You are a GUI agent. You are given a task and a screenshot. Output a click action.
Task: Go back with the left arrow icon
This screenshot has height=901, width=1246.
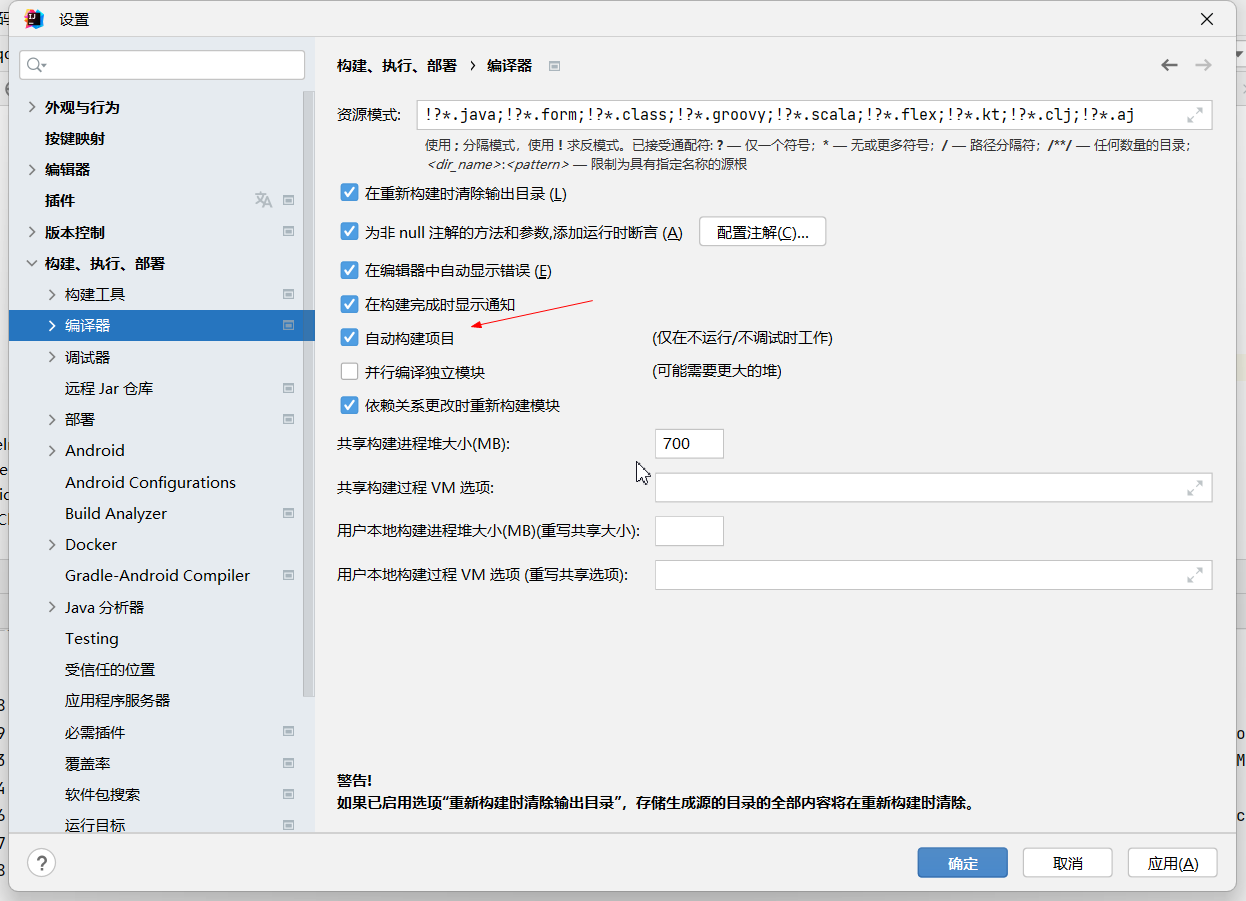1169,65
